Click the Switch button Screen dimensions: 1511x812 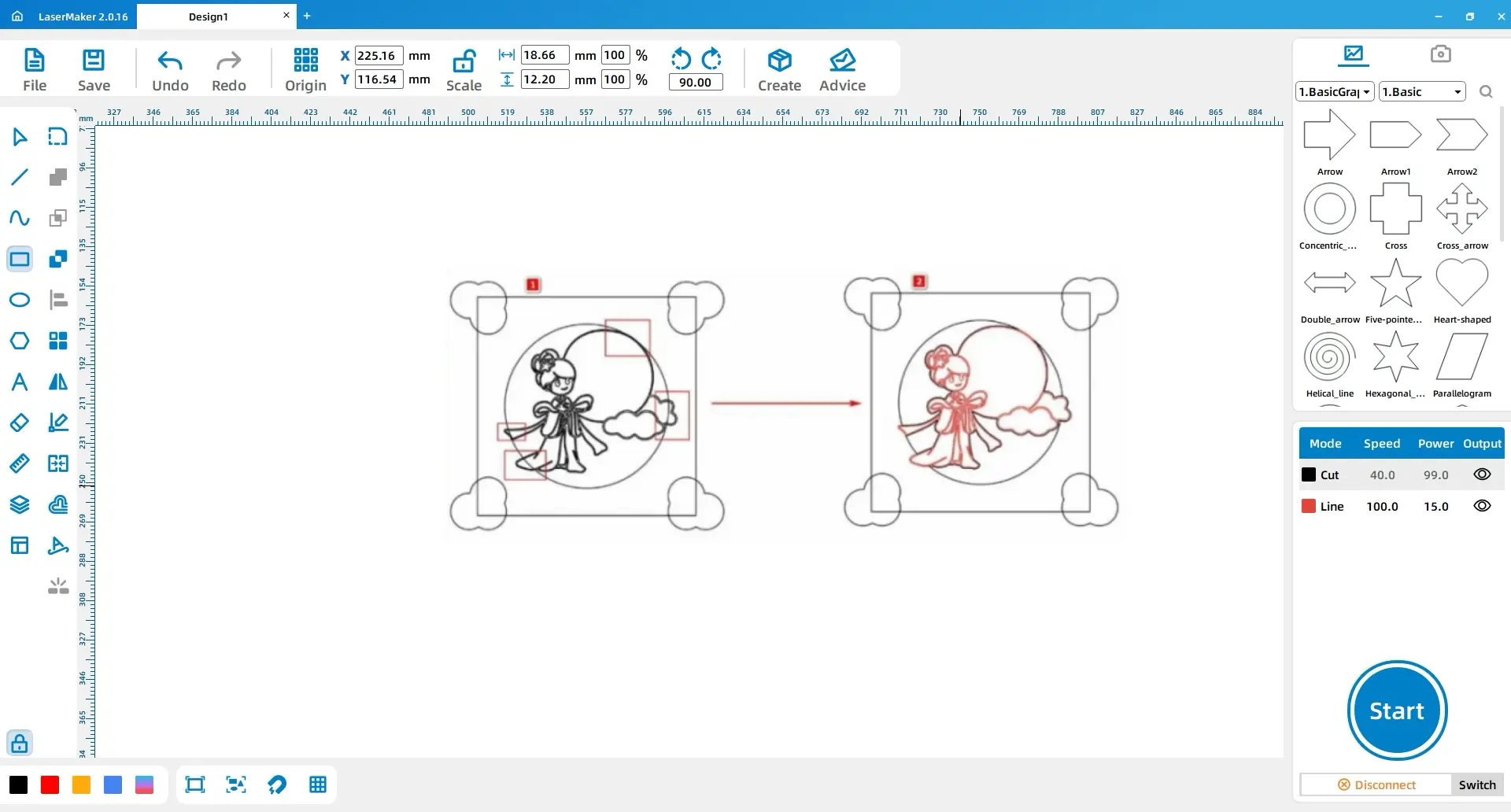[1477, 784]
